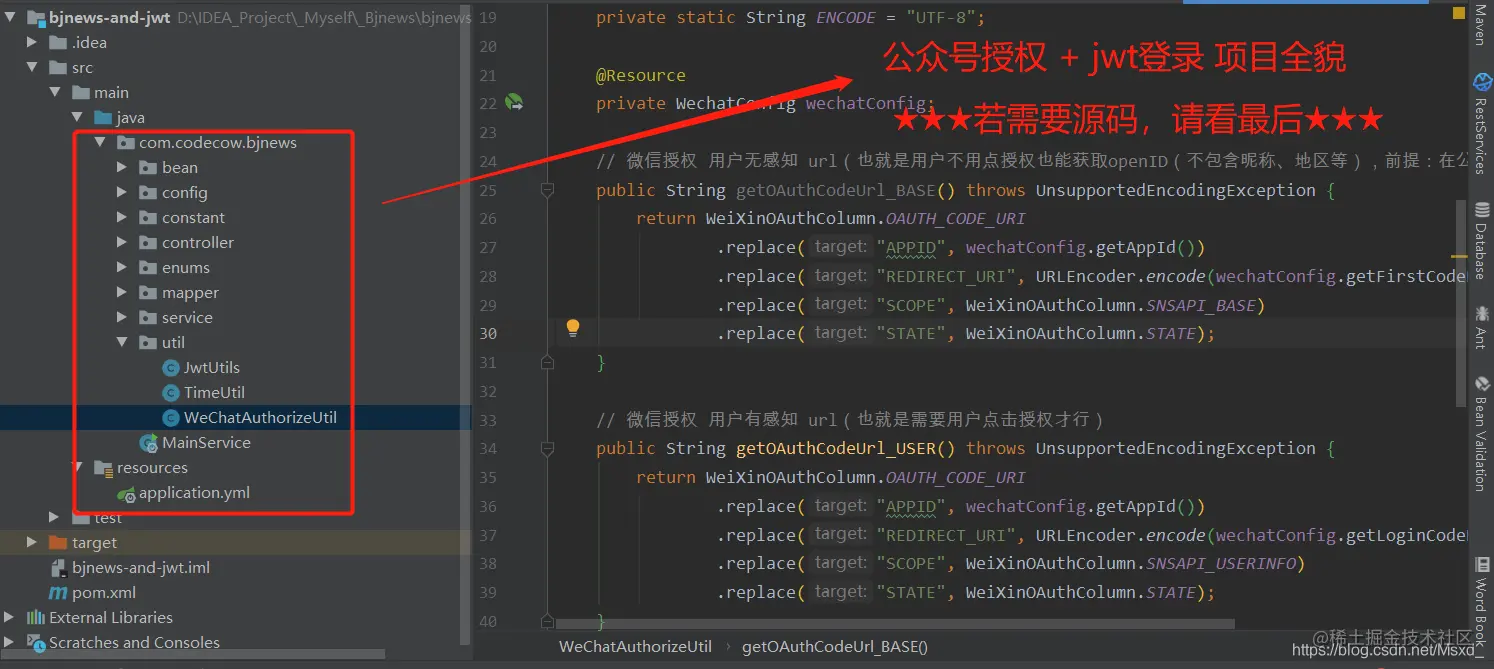Expand External Libraries node
The height and width of the screenshot is (669, 1494).
(x=10, y=618)
